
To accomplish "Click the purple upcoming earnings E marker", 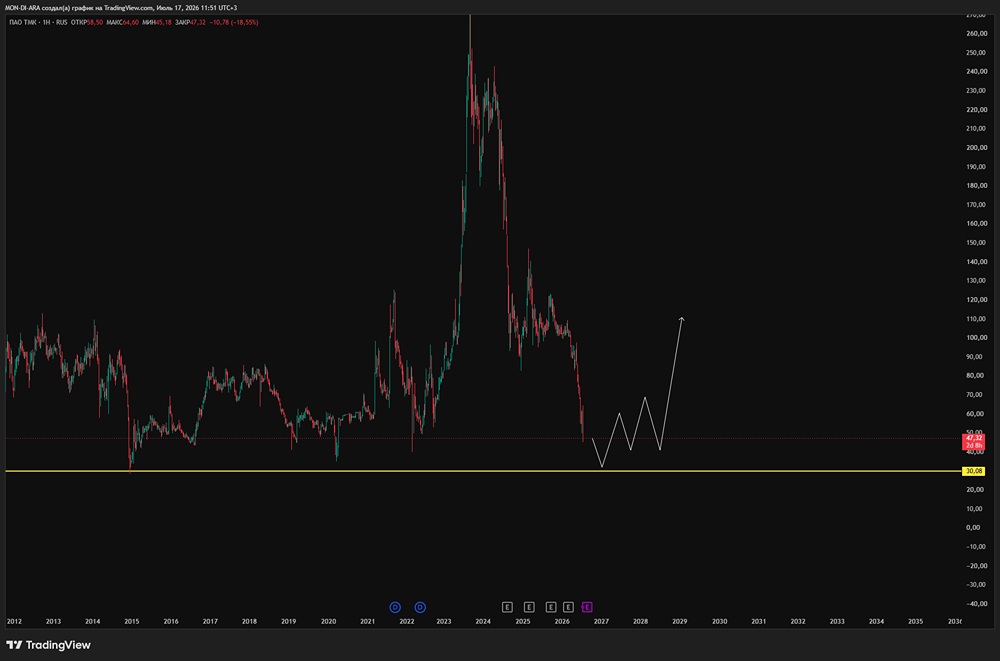I will tap(587, 607).
